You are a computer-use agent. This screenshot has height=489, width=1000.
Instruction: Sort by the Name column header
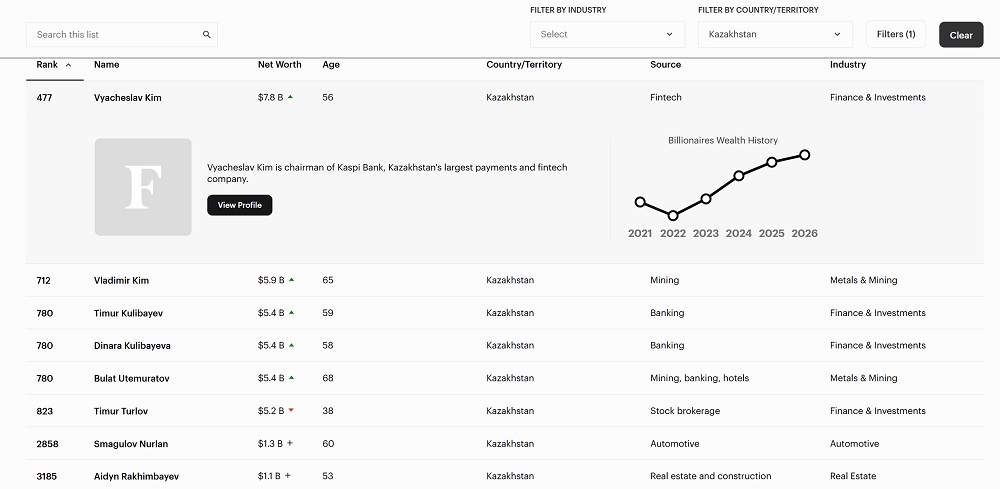click(x=106, y=65)
